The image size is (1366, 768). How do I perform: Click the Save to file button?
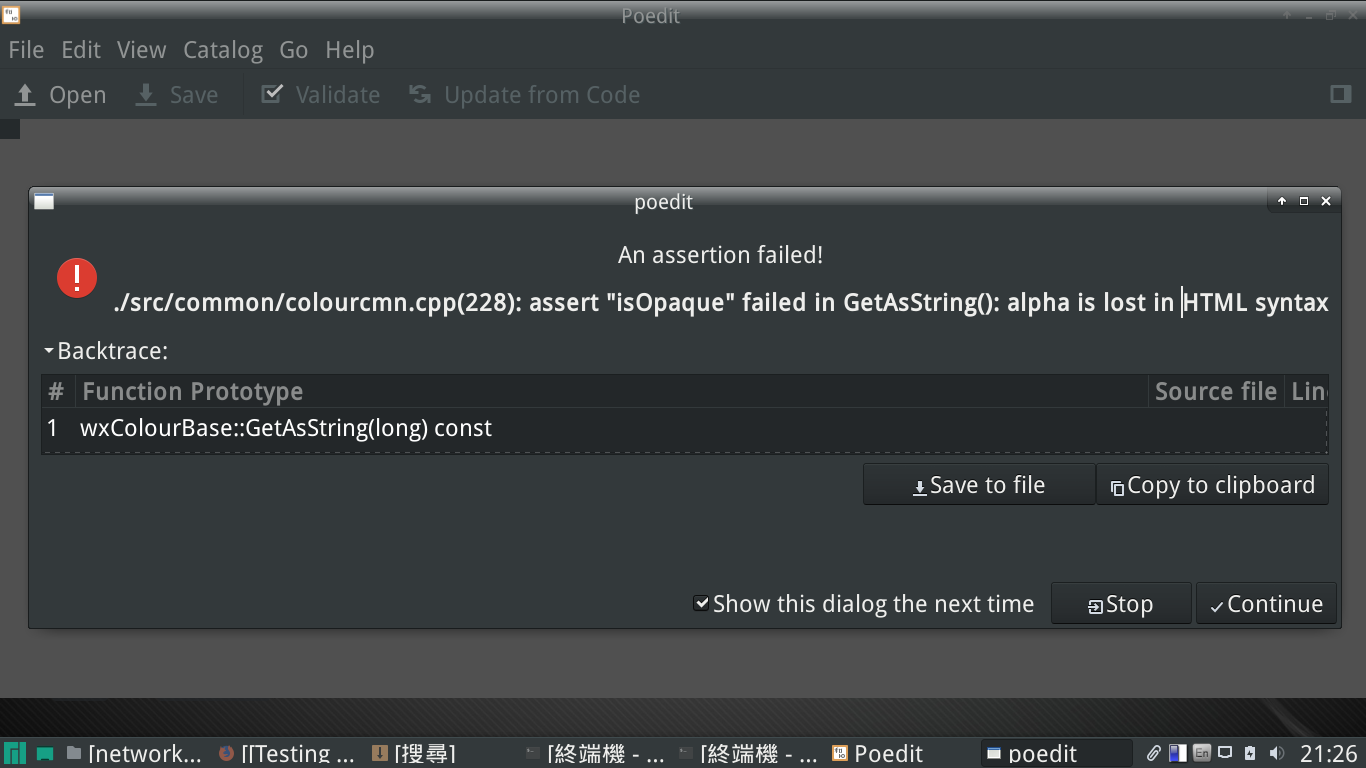pos(979,485)
